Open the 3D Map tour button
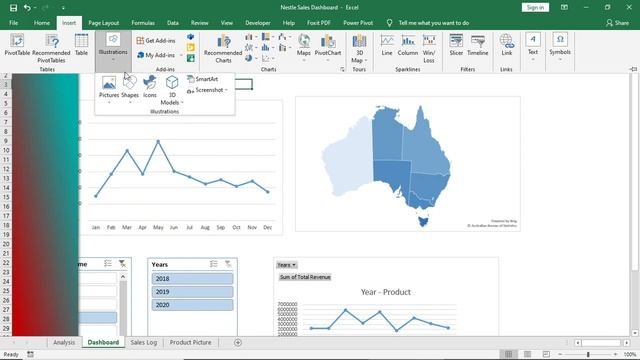640x360 pixels. click(x=359, y=49)
